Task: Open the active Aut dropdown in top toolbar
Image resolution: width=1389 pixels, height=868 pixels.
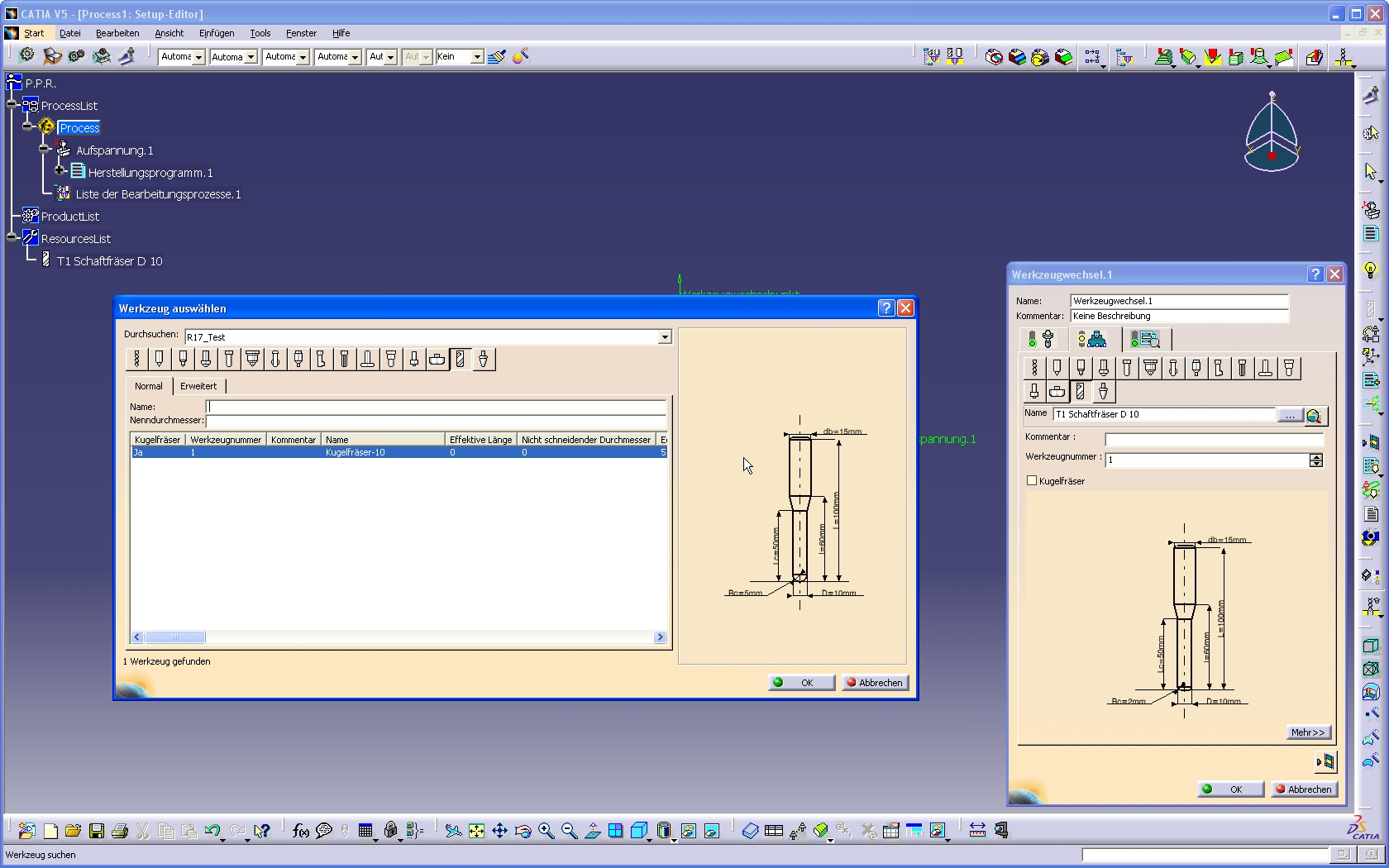Action: (390, 56)
